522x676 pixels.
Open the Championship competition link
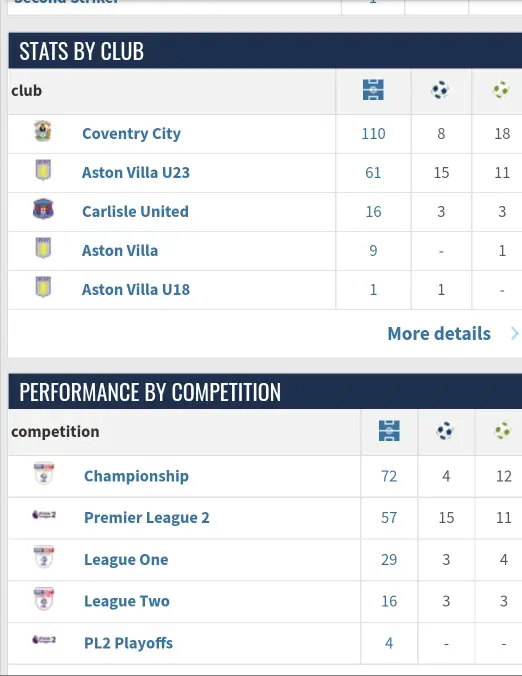(x=136, y=476)
